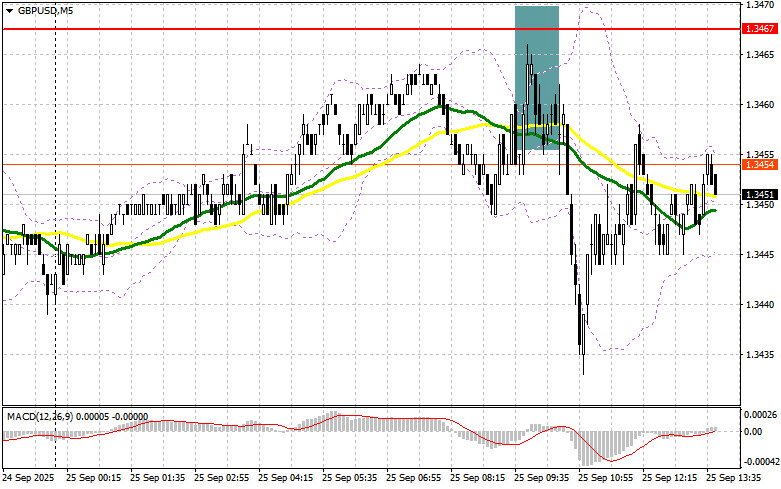
Task: Select the 1.3465 price axis value
Action: pos(759,54)
